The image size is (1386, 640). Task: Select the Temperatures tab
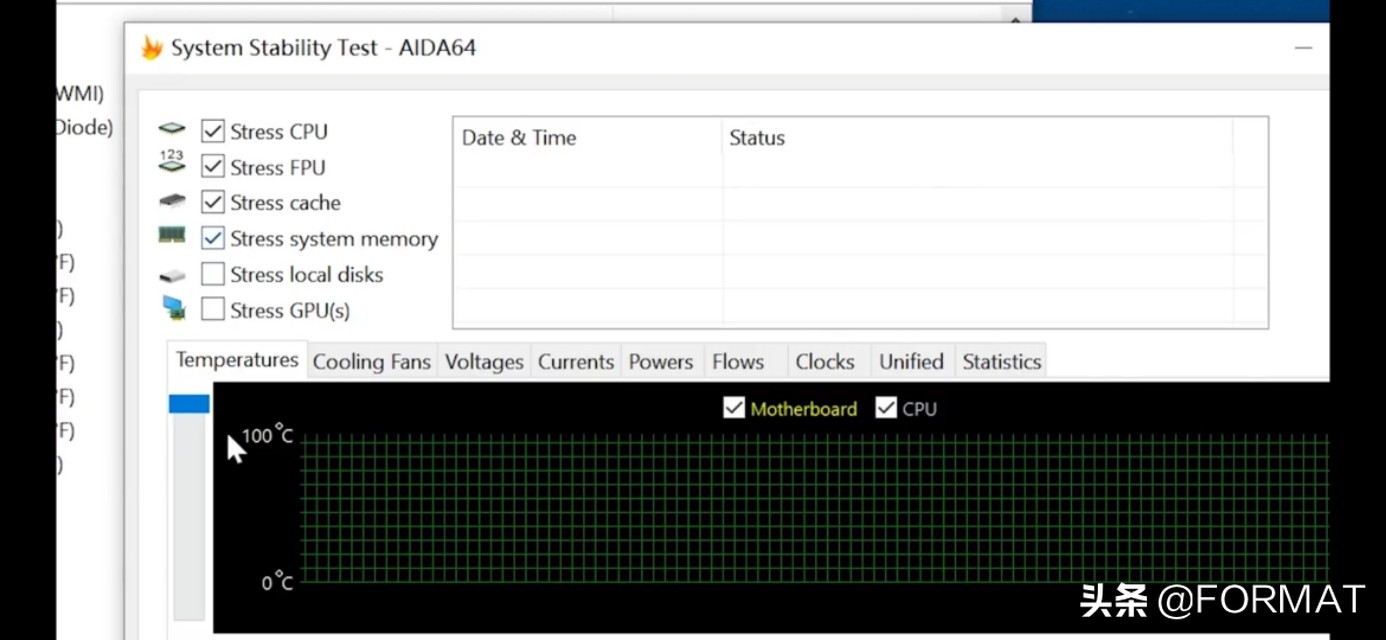[237, 360]
